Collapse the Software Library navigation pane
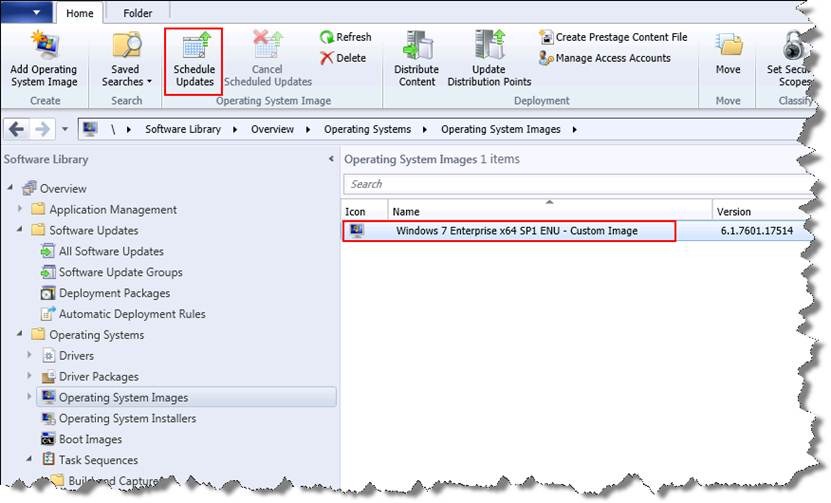The height and width of the screenshot is (503, 831). tap(331, 158)
